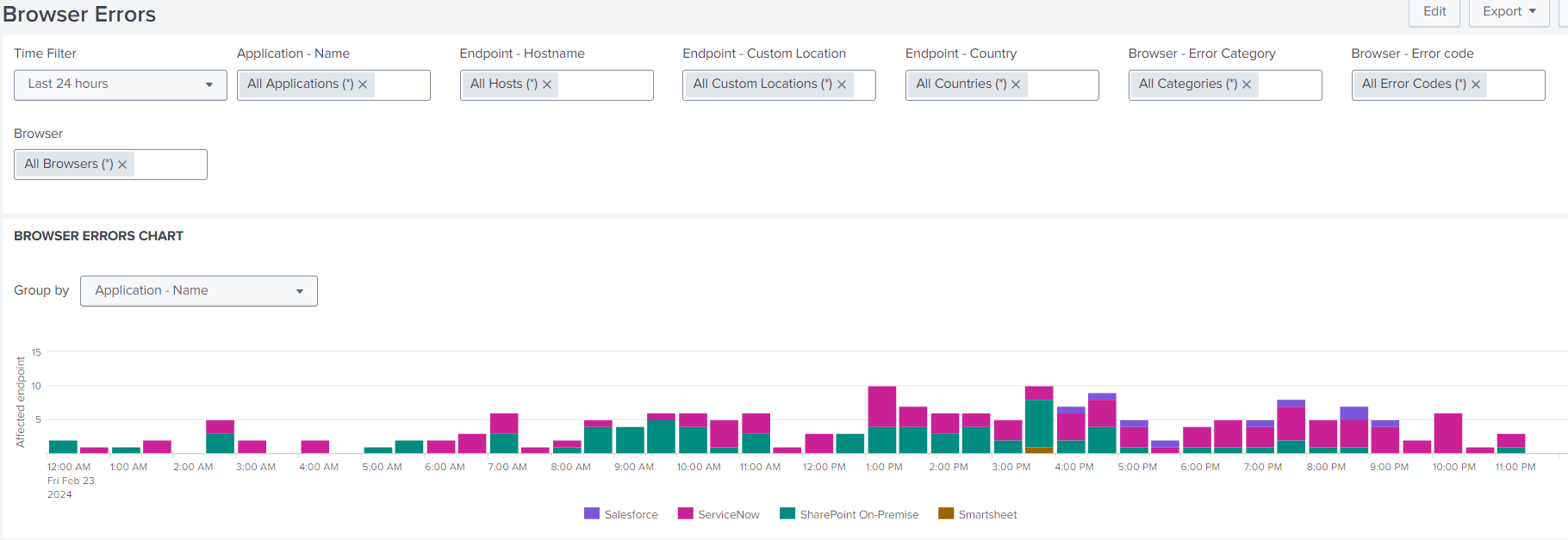Image resolution: width=1568 pixels, height=540 pixels.
Task: Remove the All Hosts filter tag
Action: click(547, 84)
